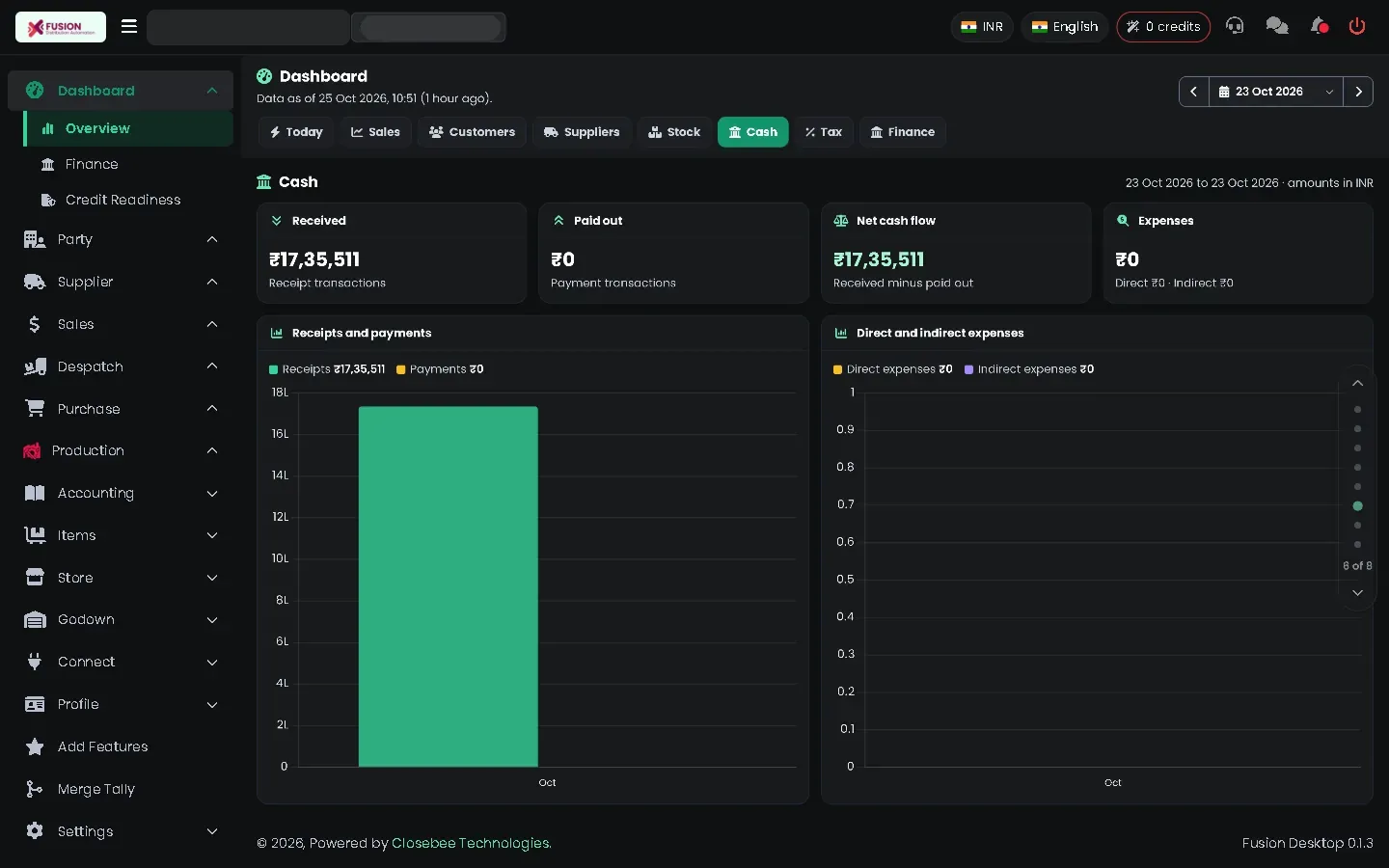Click the Production sidebar icon
Viewport: 1389px width, 868px height.
tap(32, 450)
